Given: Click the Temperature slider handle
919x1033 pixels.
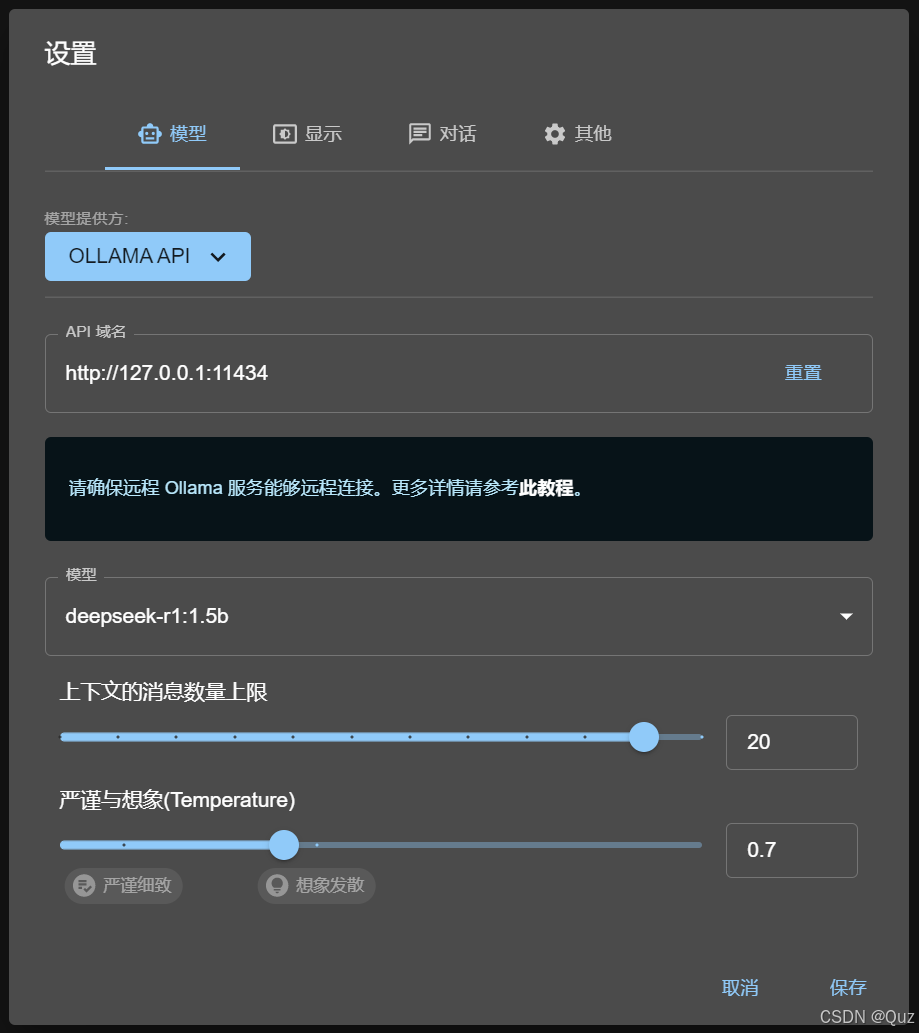Looking at the screenshot, I should pyautogui.click(x=284, y=845).
